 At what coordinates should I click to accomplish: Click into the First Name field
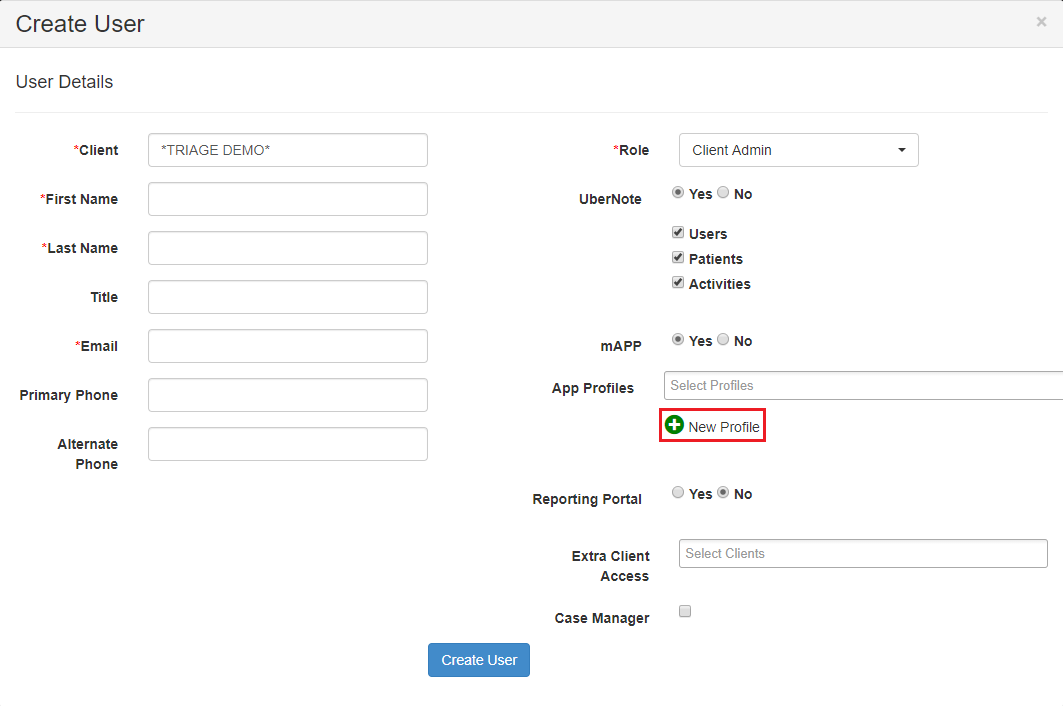tap(288, 199)
